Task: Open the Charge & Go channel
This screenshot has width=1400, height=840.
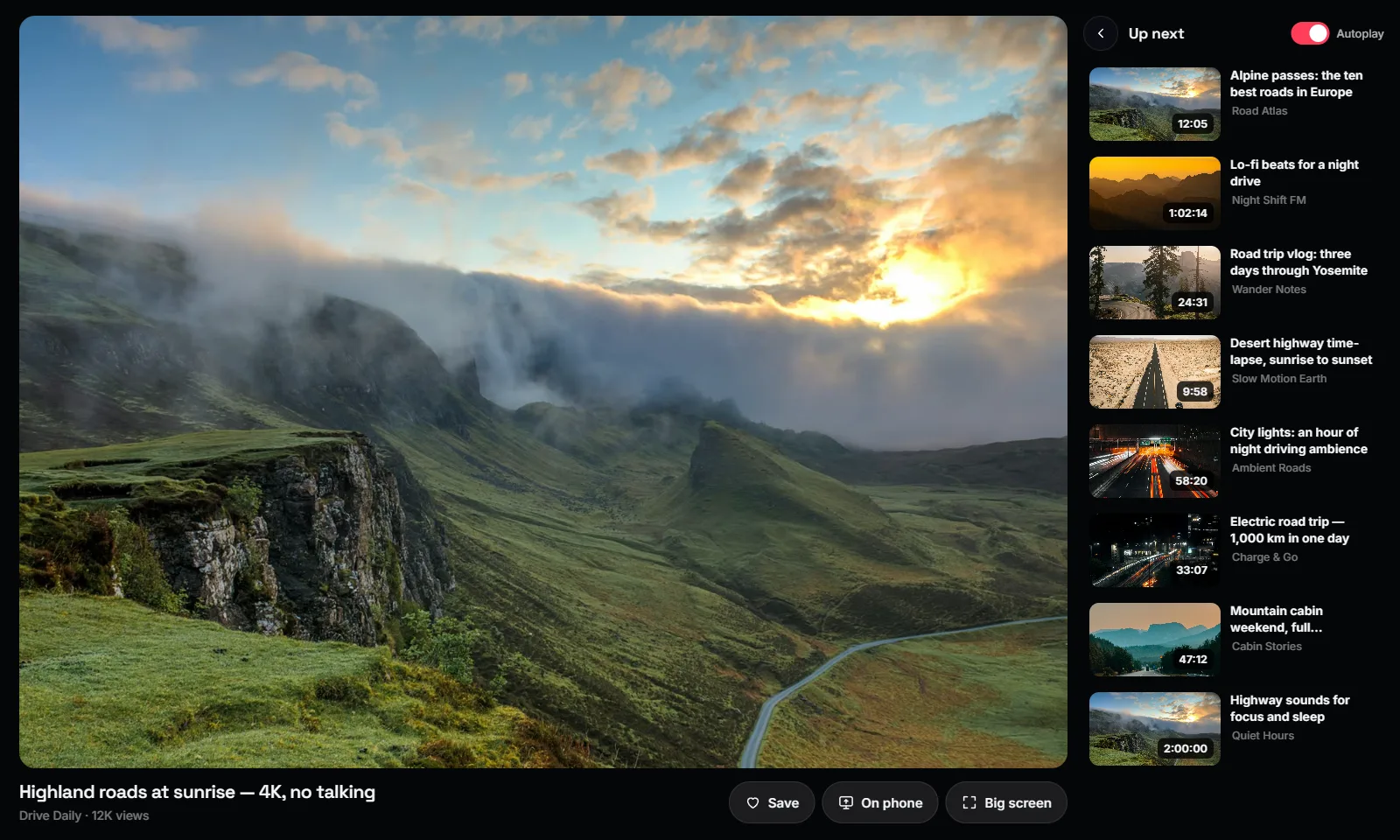Action: 1264,557
